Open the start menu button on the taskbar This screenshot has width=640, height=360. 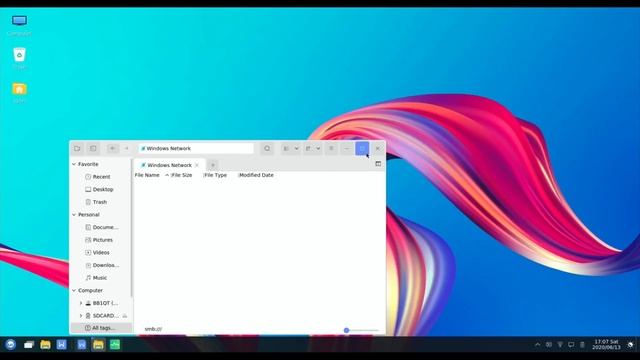pyautogui.click(x=10, y=345)
